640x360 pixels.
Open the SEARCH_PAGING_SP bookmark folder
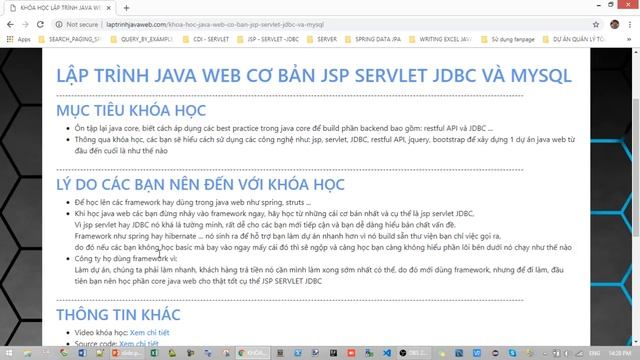coord(69,39)
